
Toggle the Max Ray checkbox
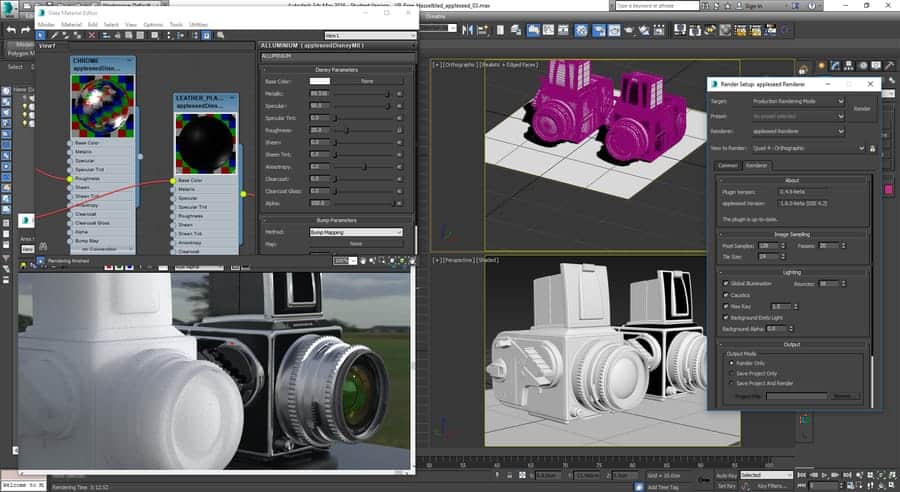point(726,307)
